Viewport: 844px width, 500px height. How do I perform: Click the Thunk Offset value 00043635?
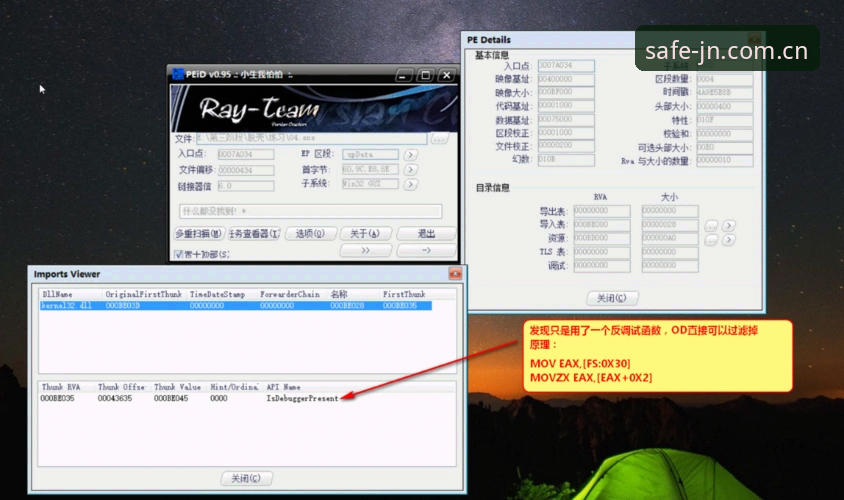click(115, 398)
